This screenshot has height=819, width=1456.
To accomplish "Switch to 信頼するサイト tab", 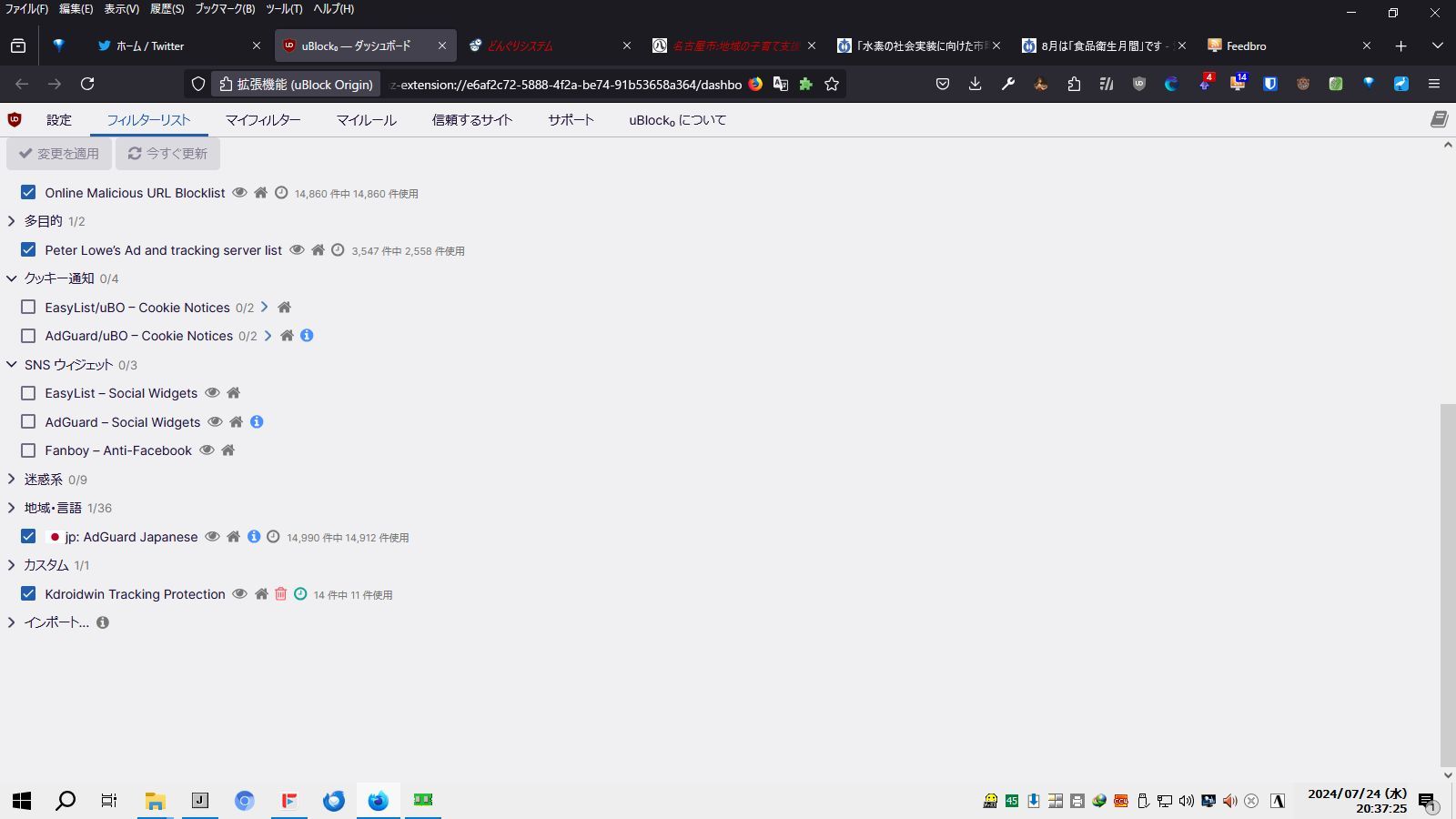I will (x=472, y=120).
